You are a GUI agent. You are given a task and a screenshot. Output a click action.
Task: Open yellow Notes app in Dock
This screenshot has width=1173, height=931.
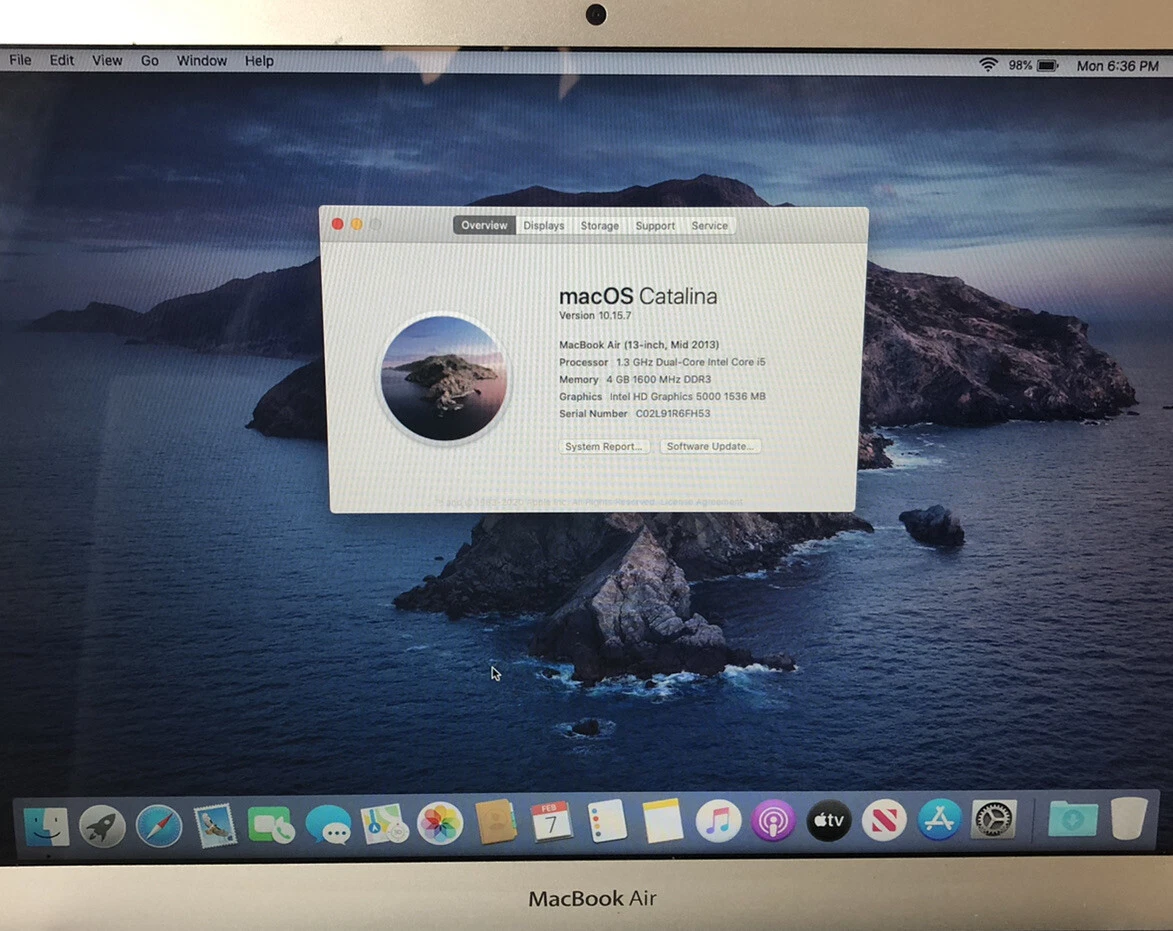coord(662,821)
